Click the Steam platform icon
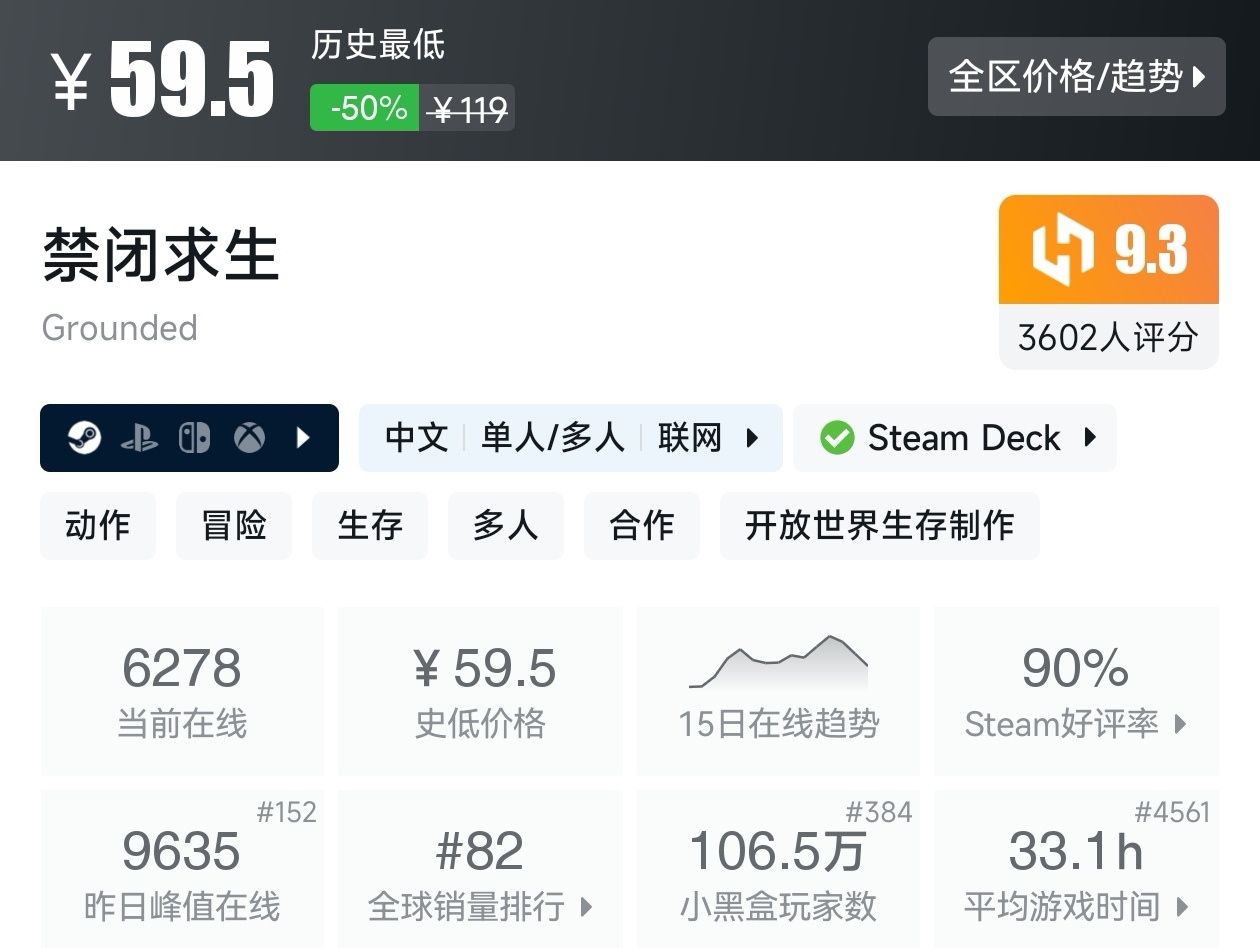 pyautogui.click(x=84, y=437)
